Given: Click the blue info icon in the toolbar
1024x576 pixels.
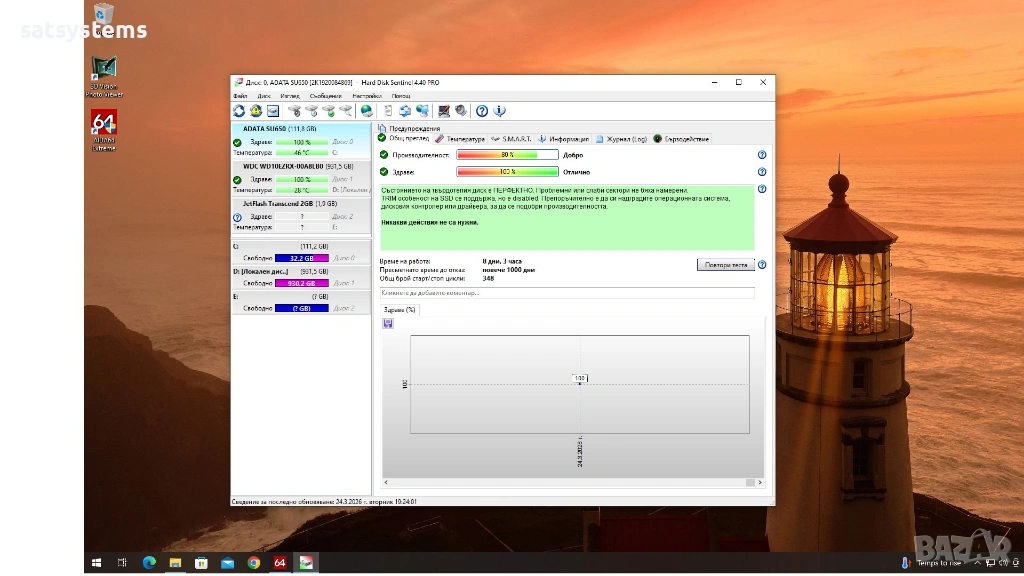Looking at the screenshot, I should pos(499,111).
